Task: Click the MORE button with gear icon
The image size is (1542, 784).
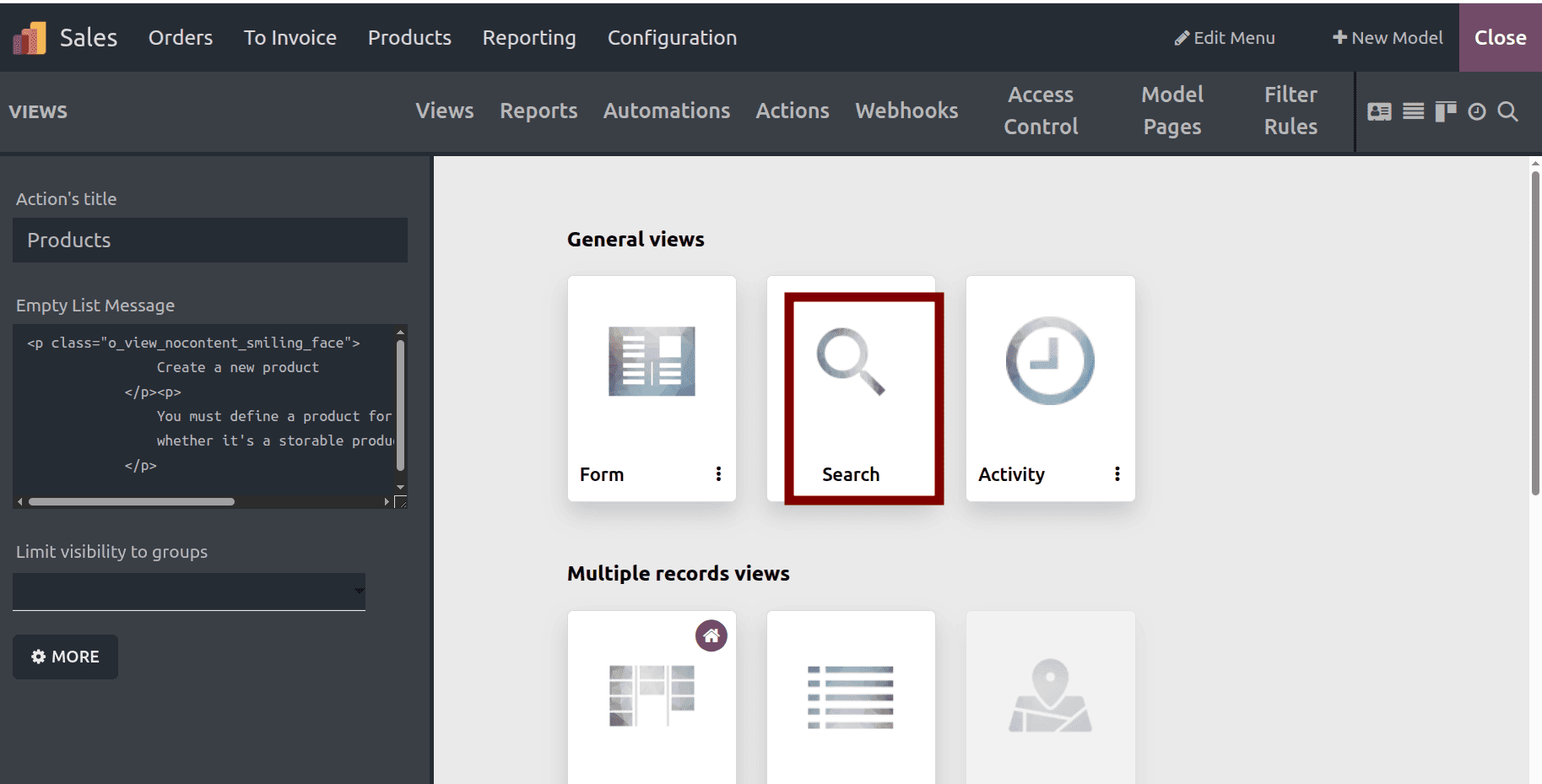Action: pyautogui.click(x=65, y=657)
